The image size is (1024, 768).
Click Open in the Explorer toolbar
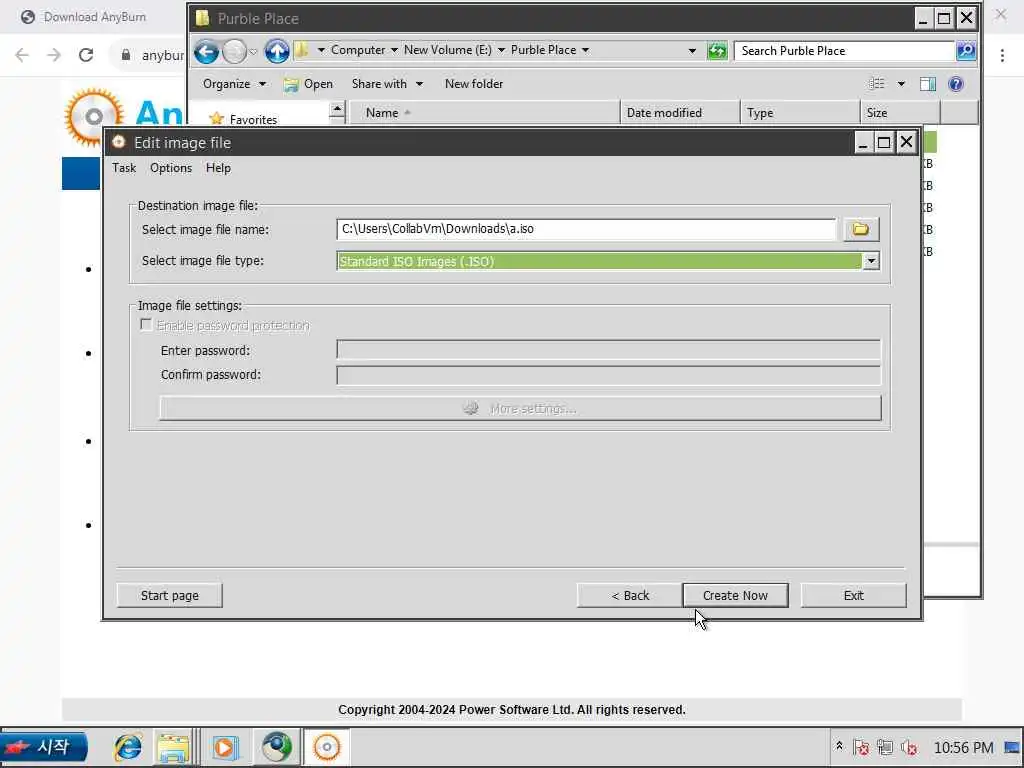click(x=308, y=84)
